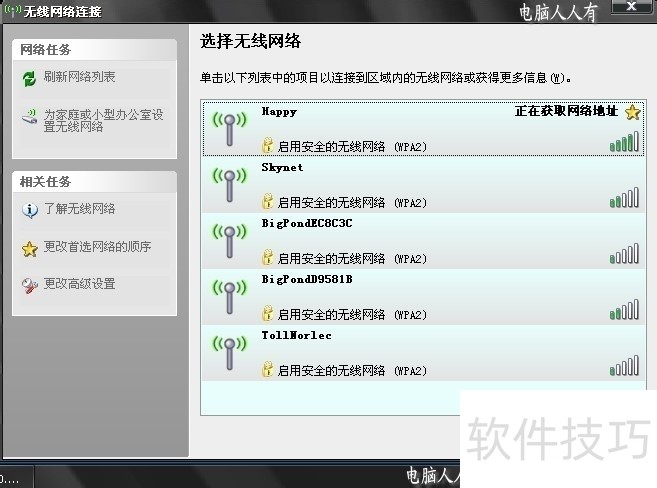Select the Skynet network name
The width and height of the screenshot is (657, 488).
pos(281,168)
